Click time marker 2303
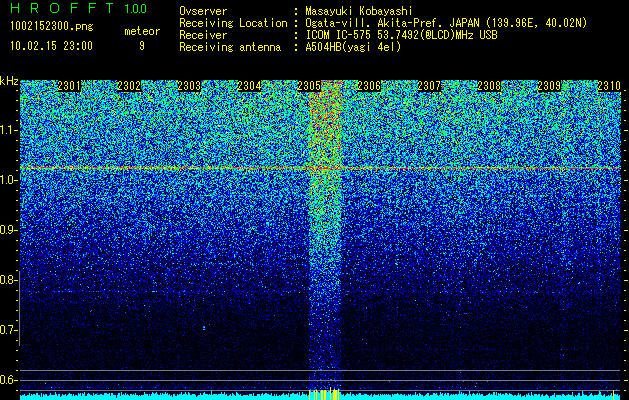The image size is (629, 400). point(189,86)
